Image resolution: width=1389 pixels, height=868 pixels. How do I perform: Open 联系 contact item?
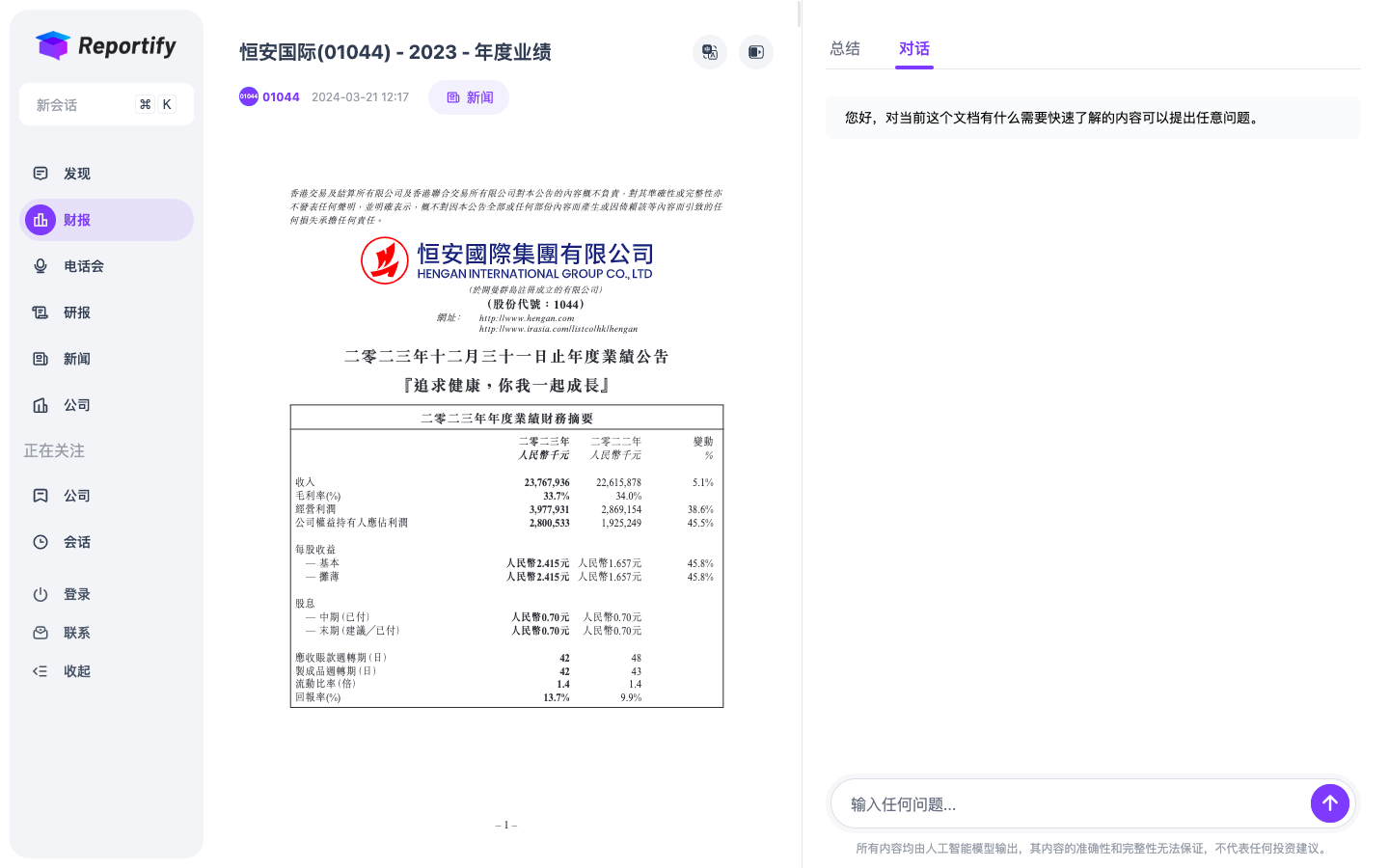coord(106,633)
